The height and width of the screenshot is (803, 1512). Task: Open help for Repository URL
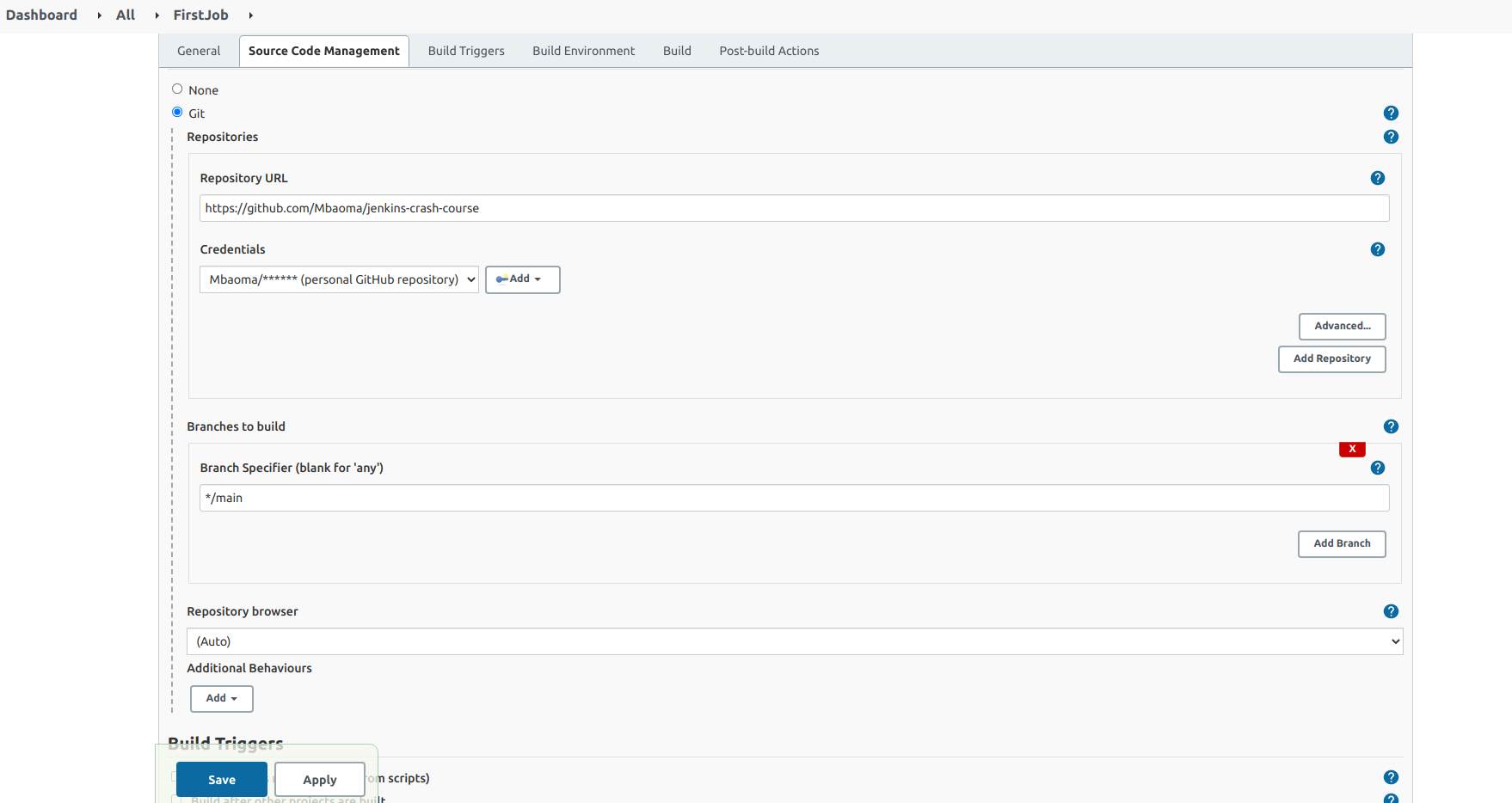[x=1378, y=178]
